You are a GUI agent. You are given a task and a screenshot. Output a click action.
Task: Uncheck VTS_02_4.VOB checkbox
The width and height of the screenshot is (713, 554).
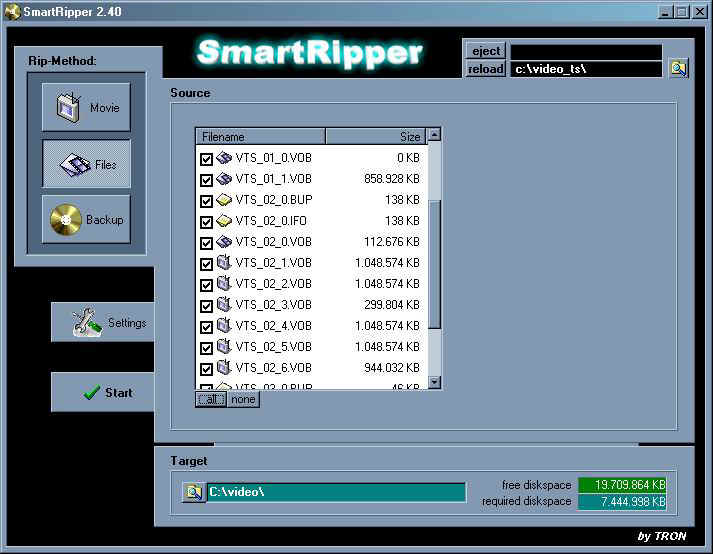pyautogui.click(x=206, y=327)
